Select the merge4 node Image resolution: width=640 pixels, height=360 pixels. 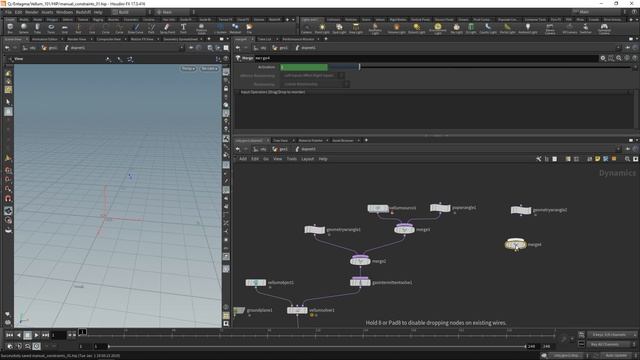(516, 244)
